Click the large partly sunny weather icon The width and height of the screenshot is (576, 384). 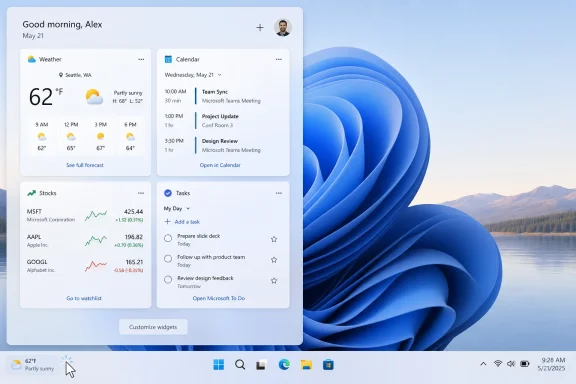pos(94,97)
